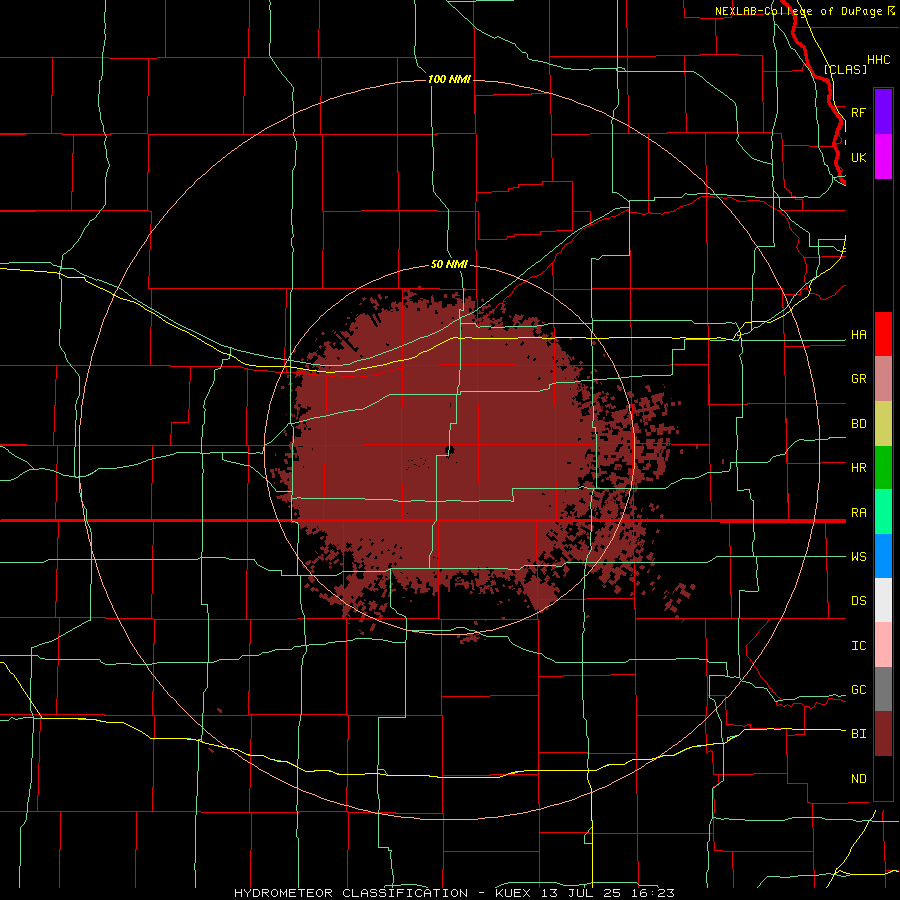Click the 100 NMI range ring label
Viewport: 900px width, 900px height.
(449, 79)
